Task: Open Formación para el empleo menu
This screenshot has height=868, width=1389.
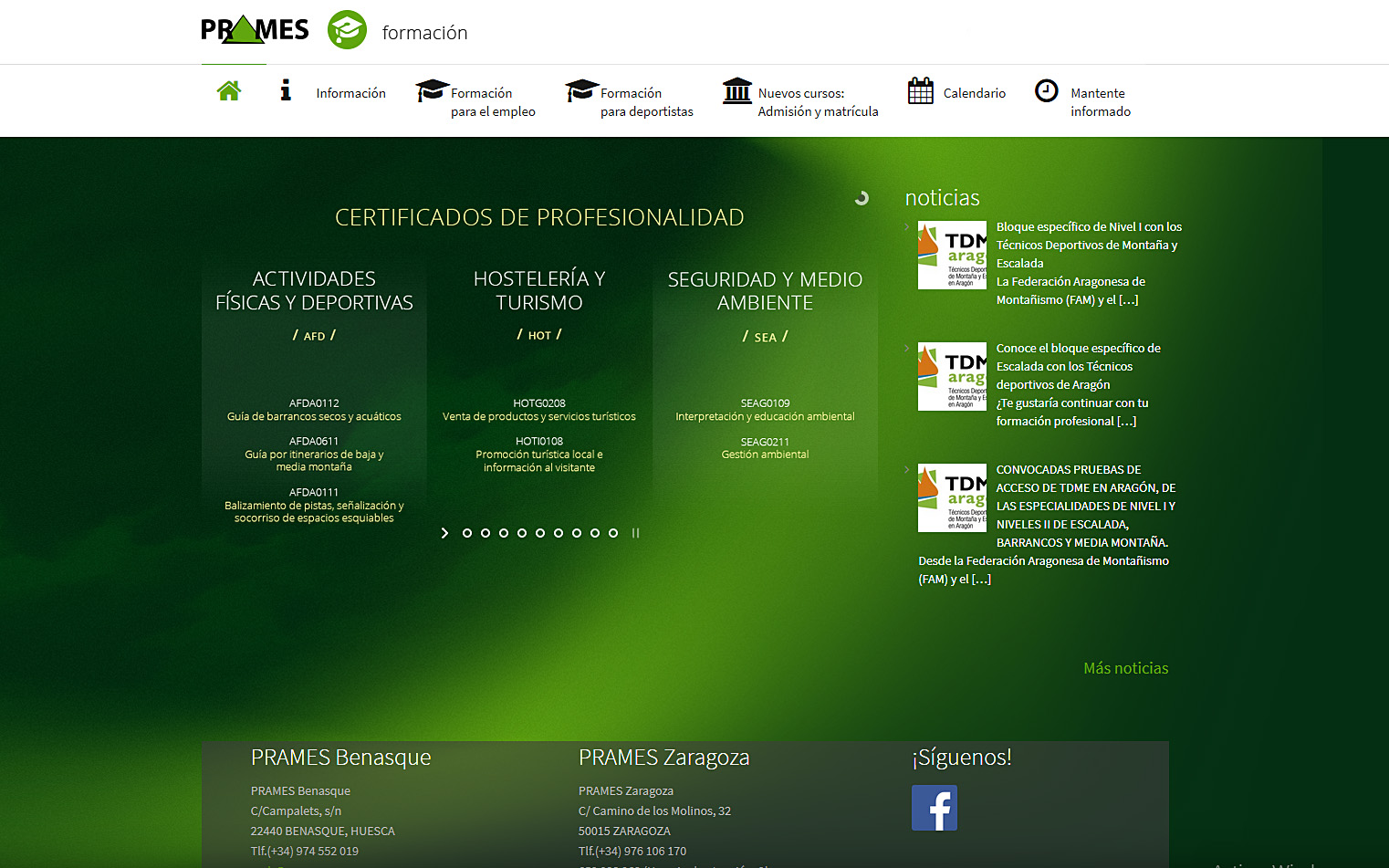Action: (493, 102)
